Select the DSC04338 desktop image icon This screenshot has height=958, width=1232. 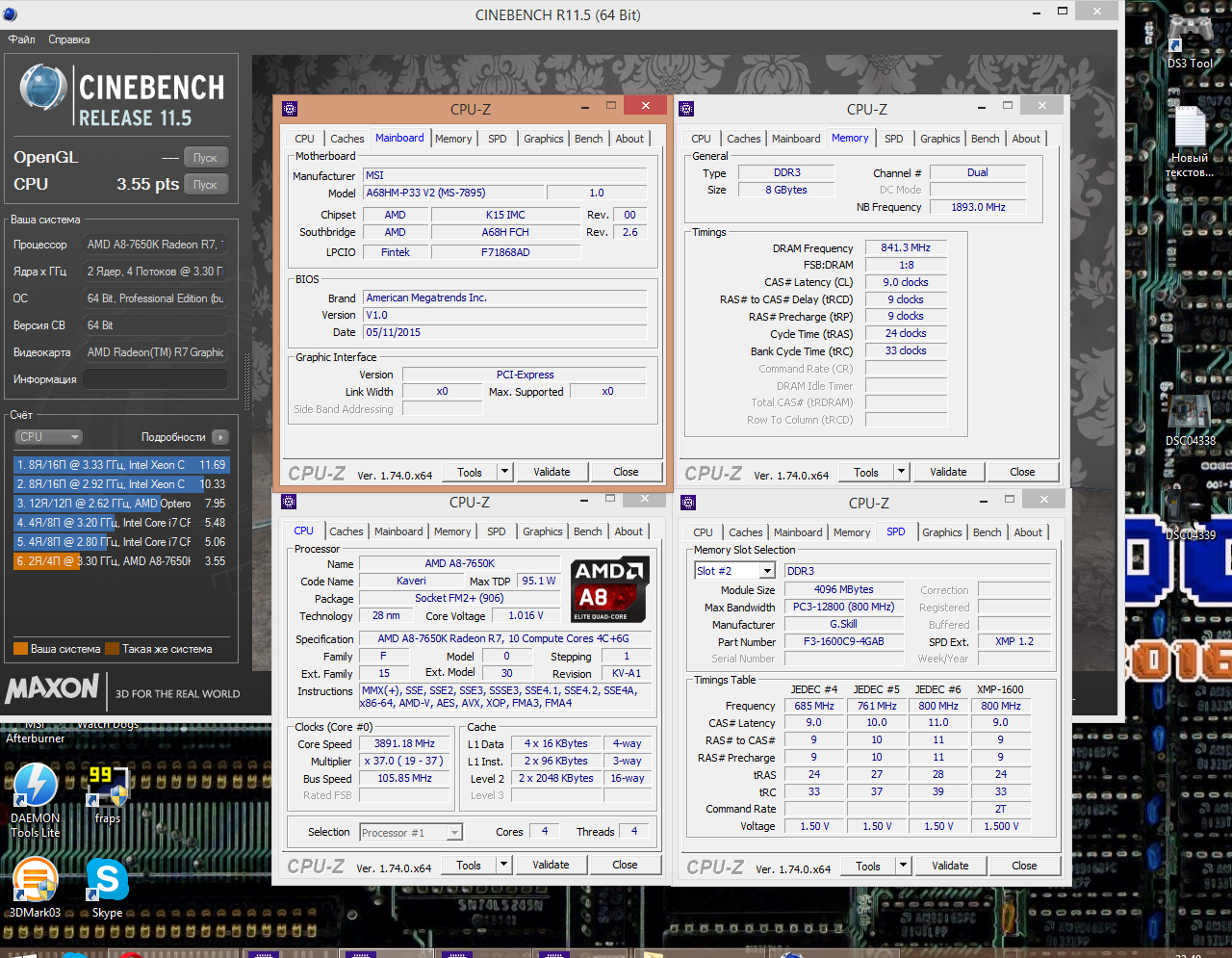coord(1190,419)
